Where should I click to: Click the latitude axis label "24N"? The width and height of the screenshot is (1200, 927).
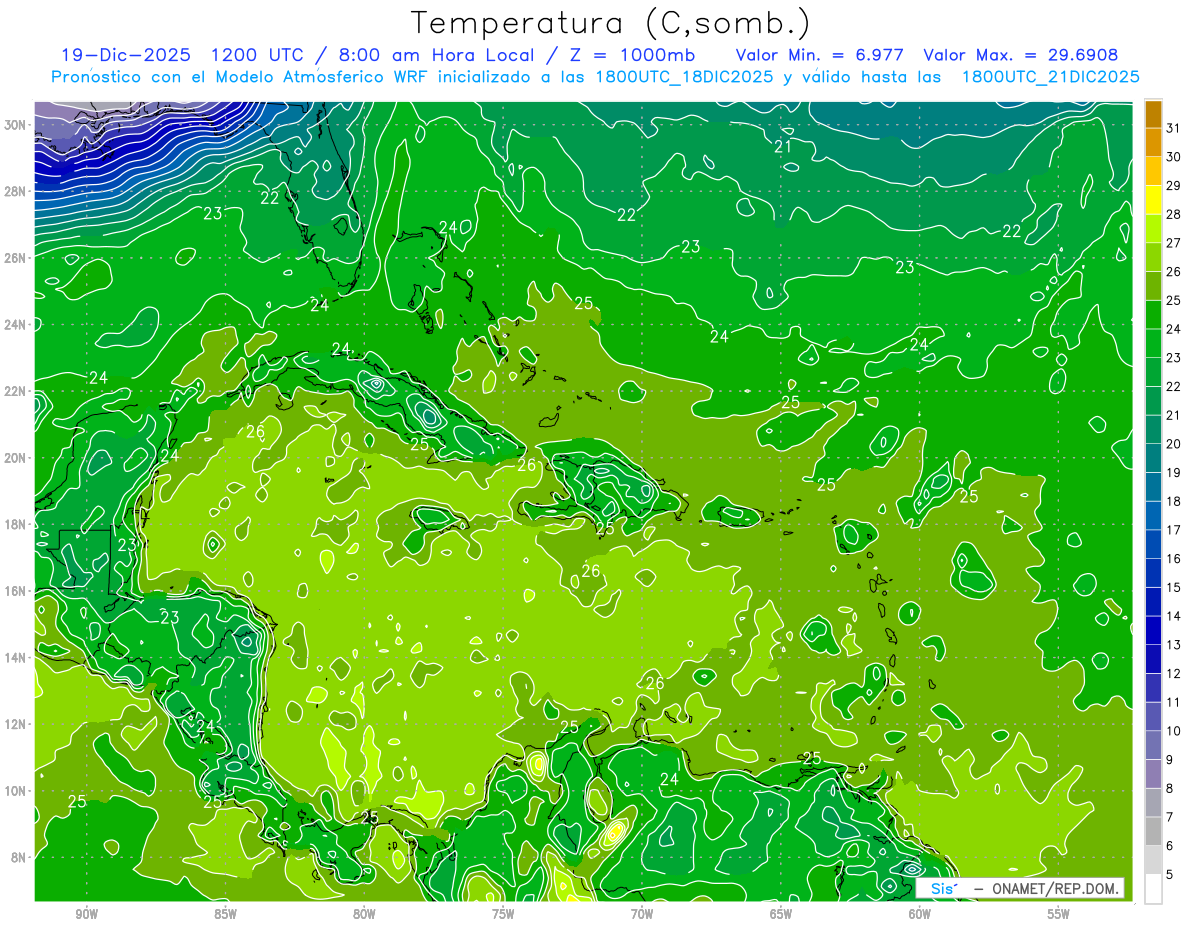[17, 325]
